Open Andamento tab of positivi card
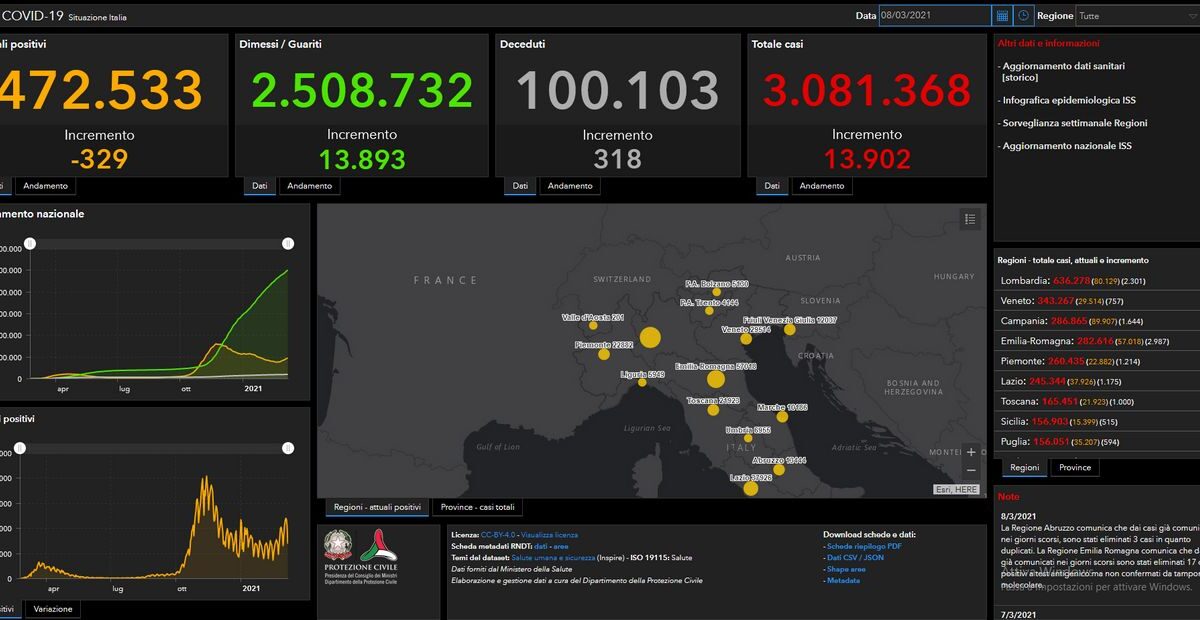The height and width of the screenshot is (620, 1200). coord(46,186)
